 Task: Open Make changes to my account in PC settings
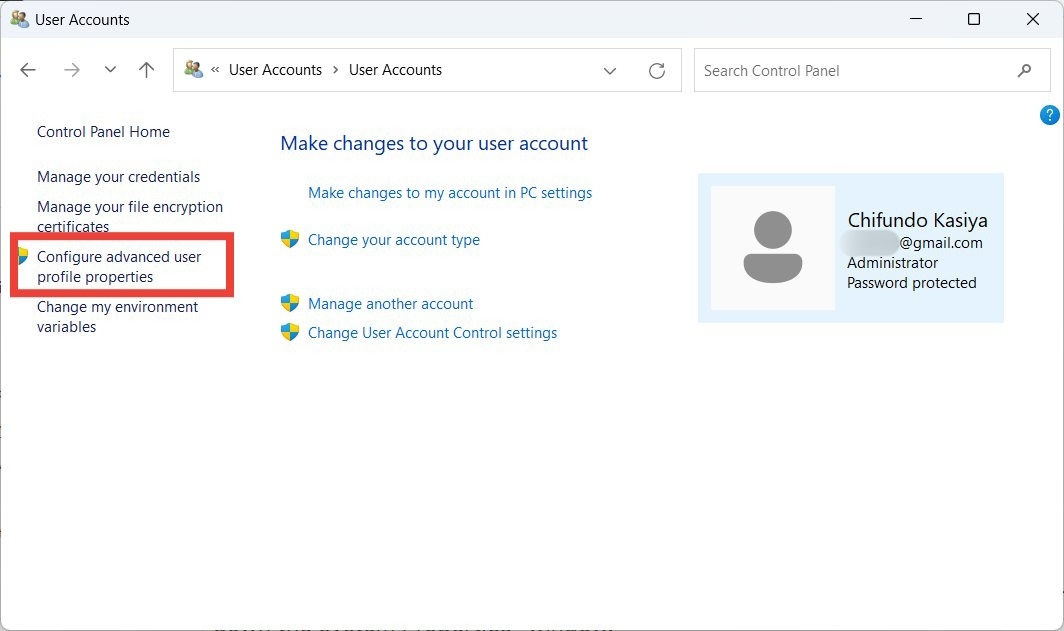[x=449, y=192]
